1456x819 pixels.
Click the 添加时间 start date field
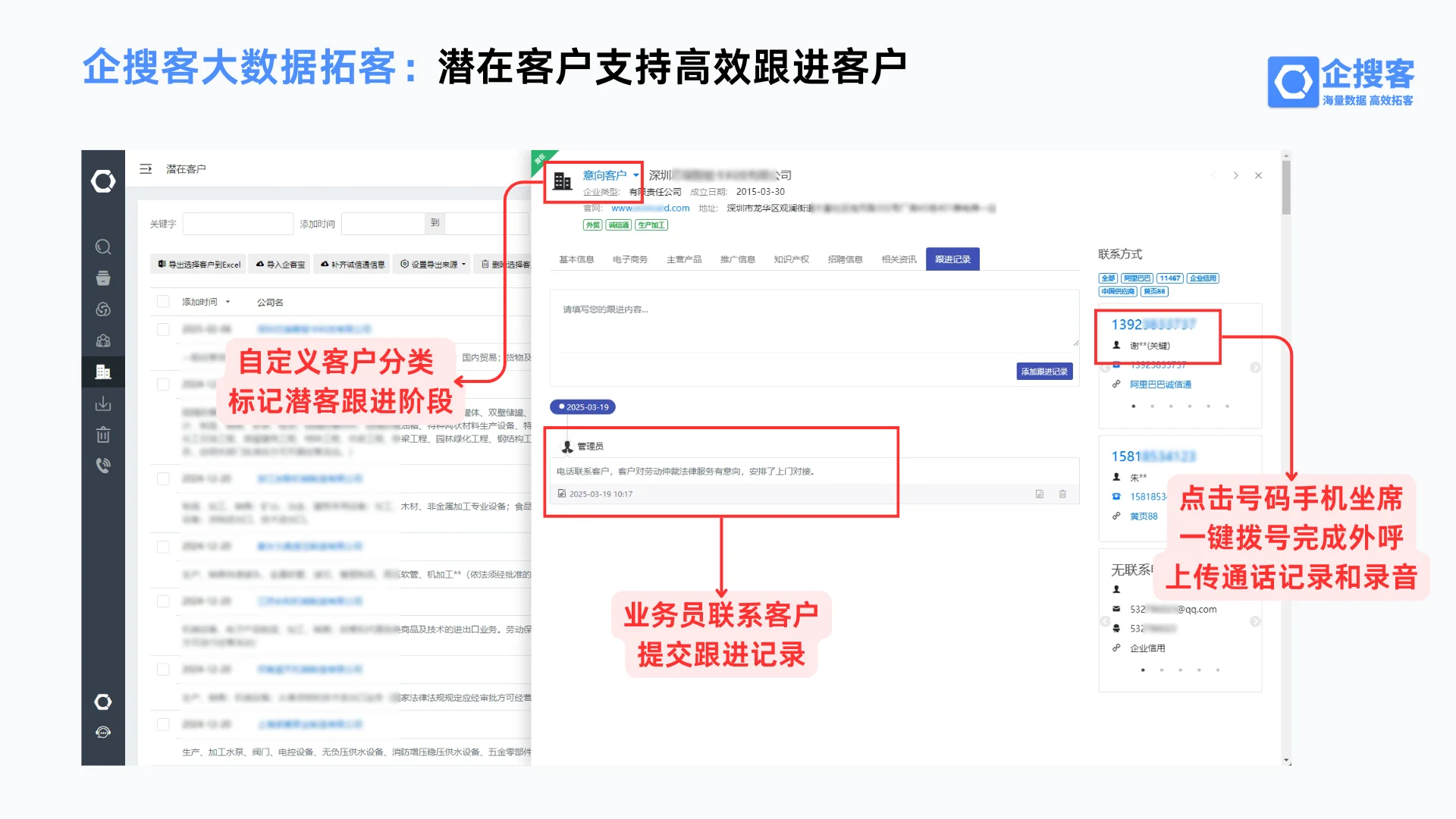click(x=383, y=224)
